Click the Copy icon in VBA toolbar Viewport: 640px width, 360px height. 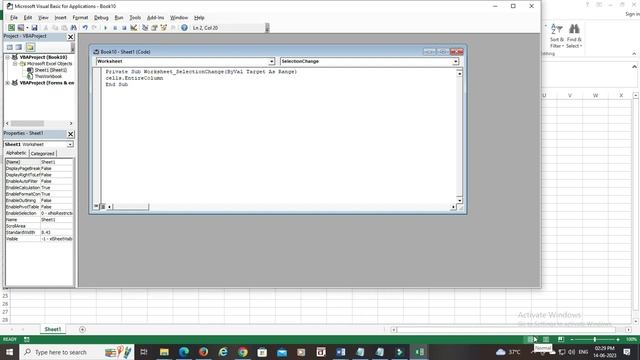coord(55,28)
